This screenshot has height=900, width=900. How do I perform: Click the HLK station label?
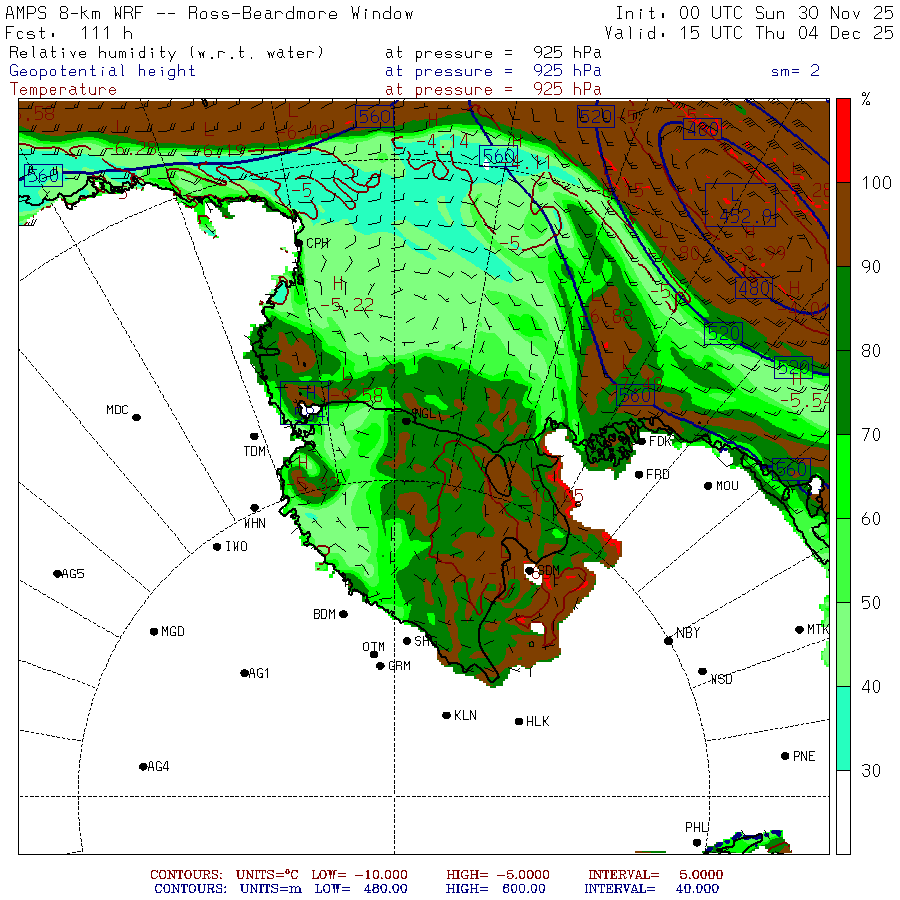click(538, 721)
